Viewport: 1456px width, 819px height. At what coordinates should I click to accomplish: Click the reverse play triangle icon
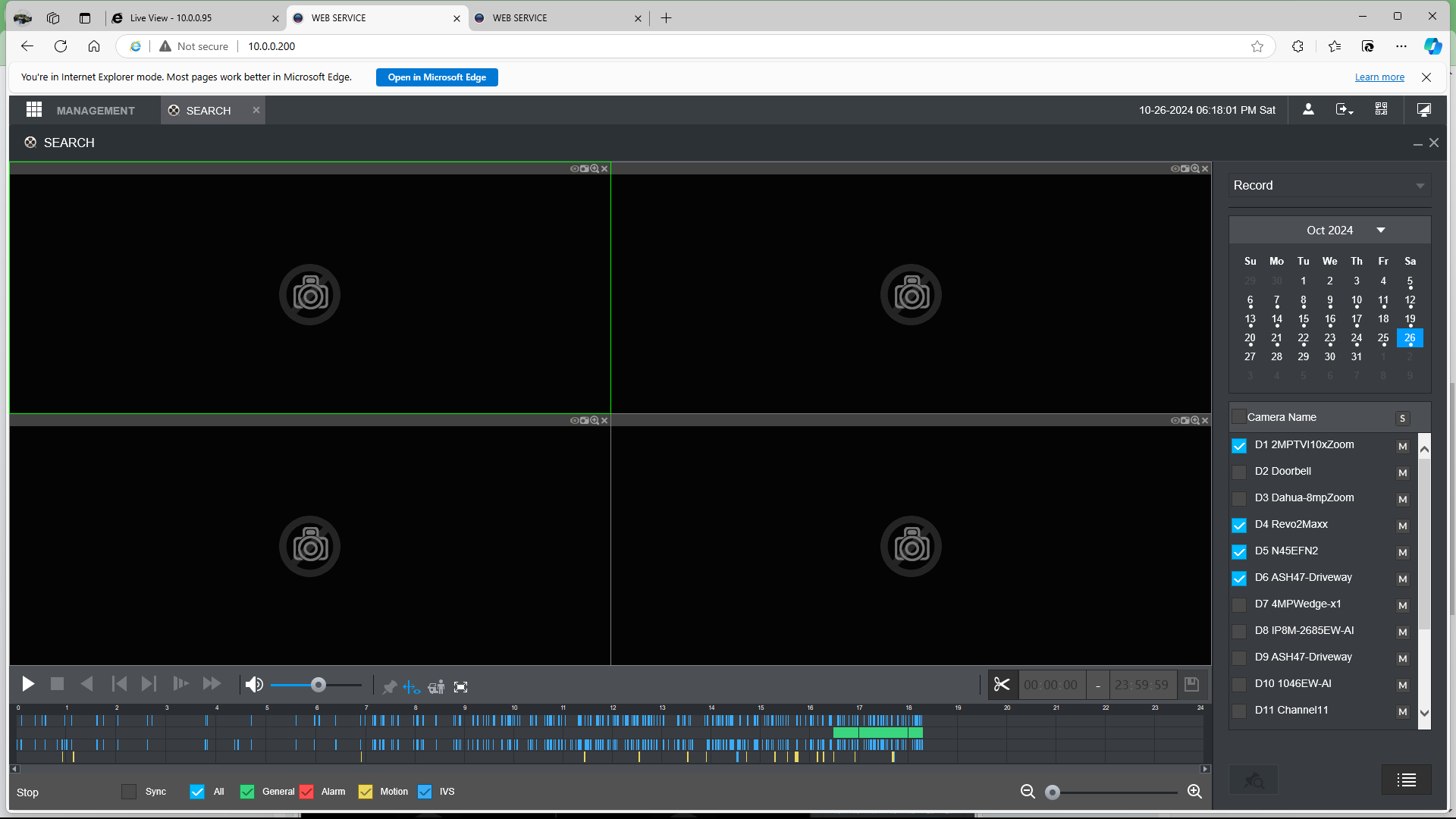click(87, 684)
